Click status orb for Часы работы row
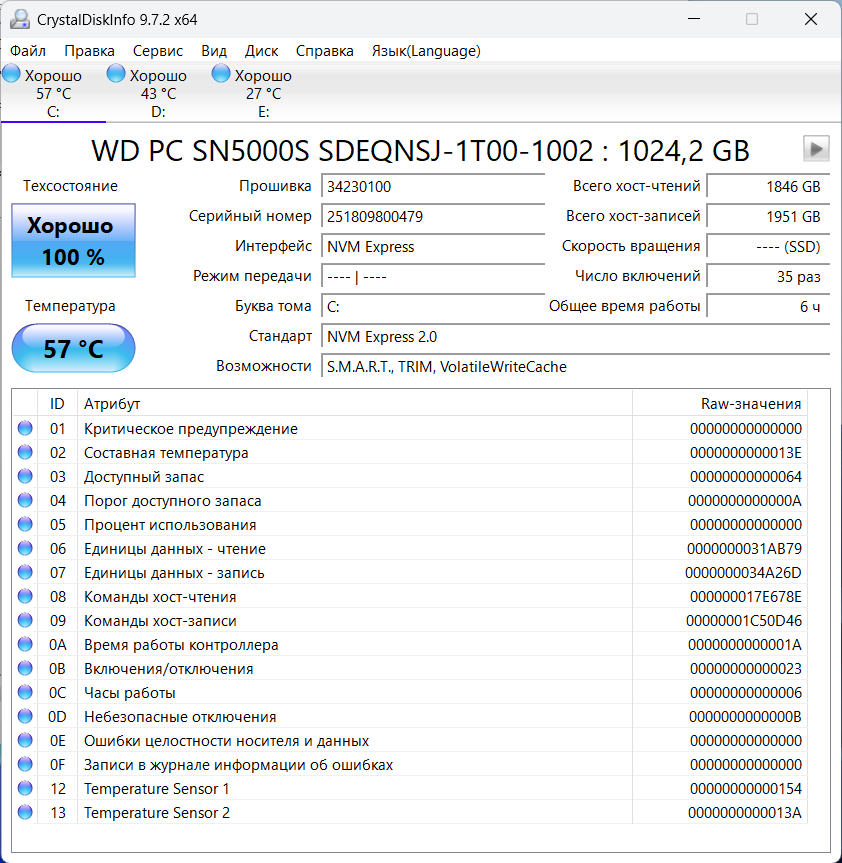This screenshot has width=842, height=863. 25,692
